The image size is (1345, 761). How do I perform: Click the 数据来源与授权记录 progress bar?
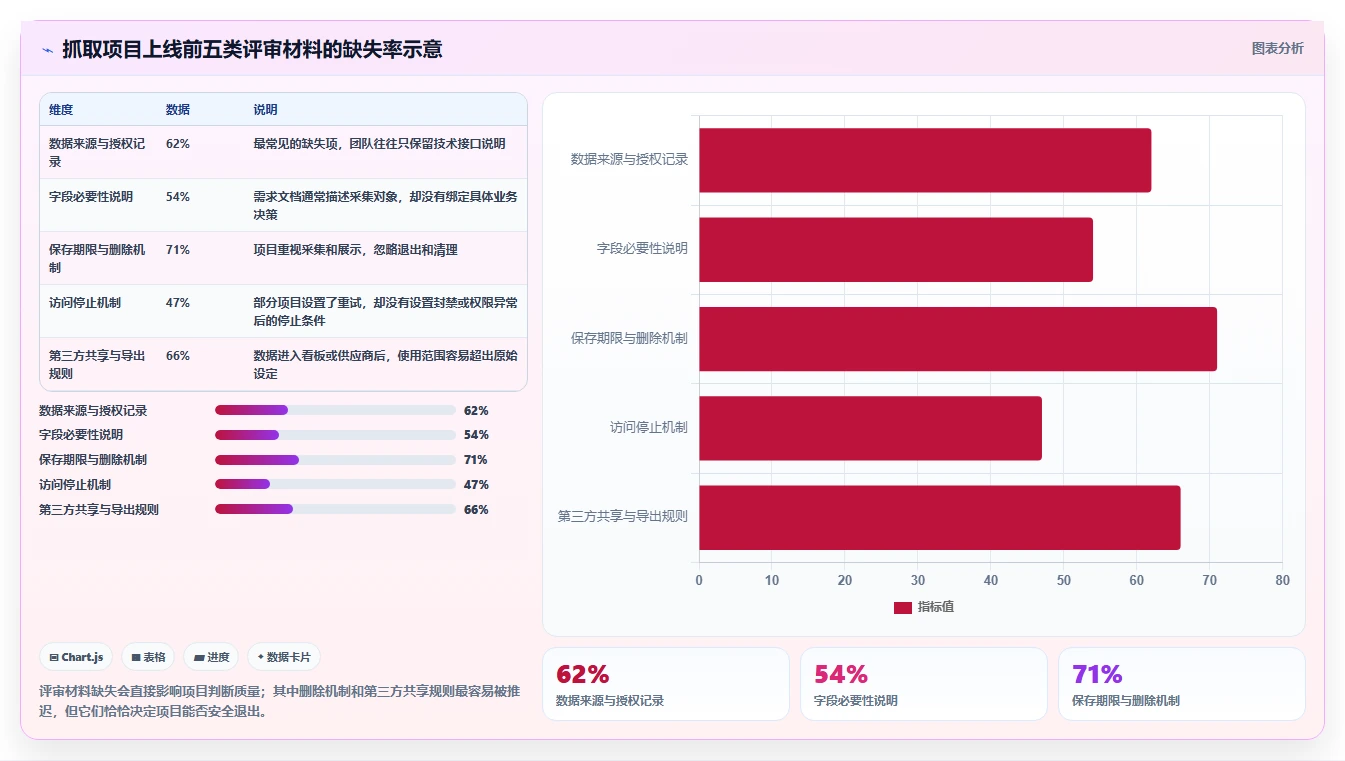[335, 410]
